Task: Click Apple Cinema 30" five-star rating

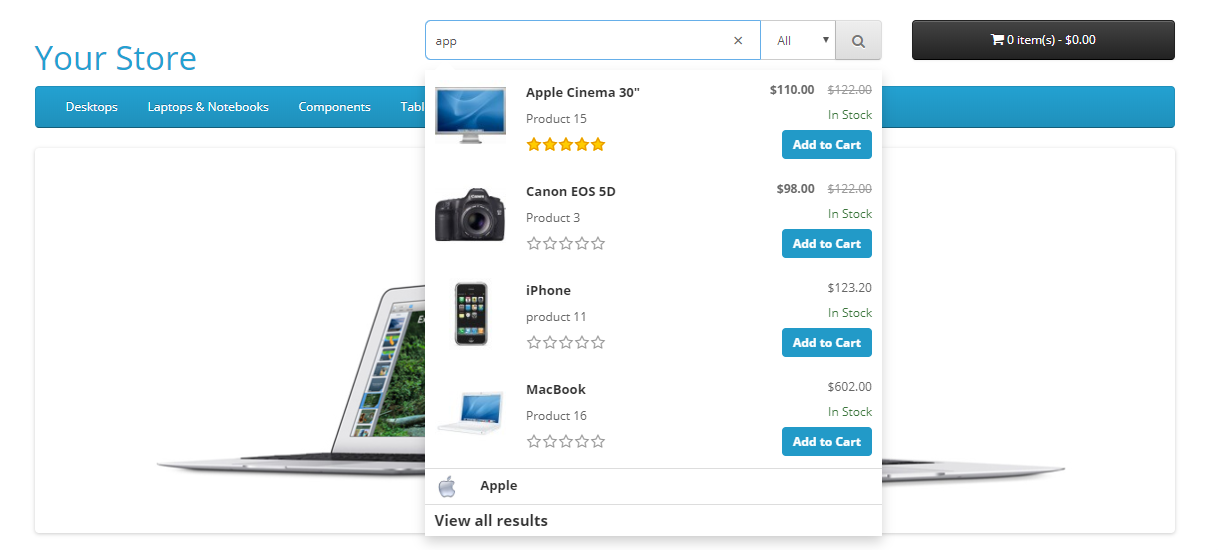Action: pos(566,145)
